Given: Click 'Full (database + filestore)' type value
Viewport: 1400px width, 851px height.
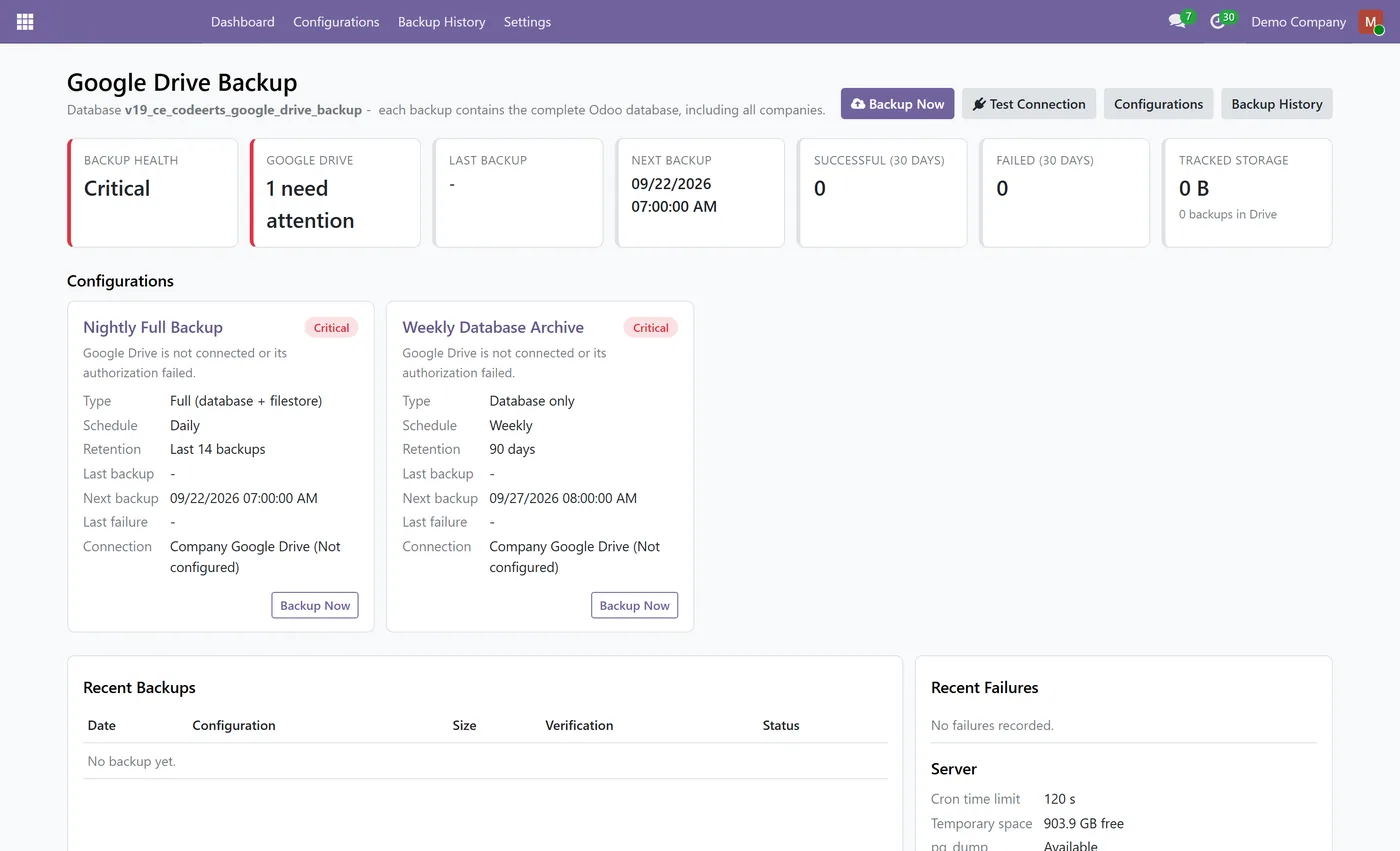Looking at the screenshot, I should click(x=246, y=401).
